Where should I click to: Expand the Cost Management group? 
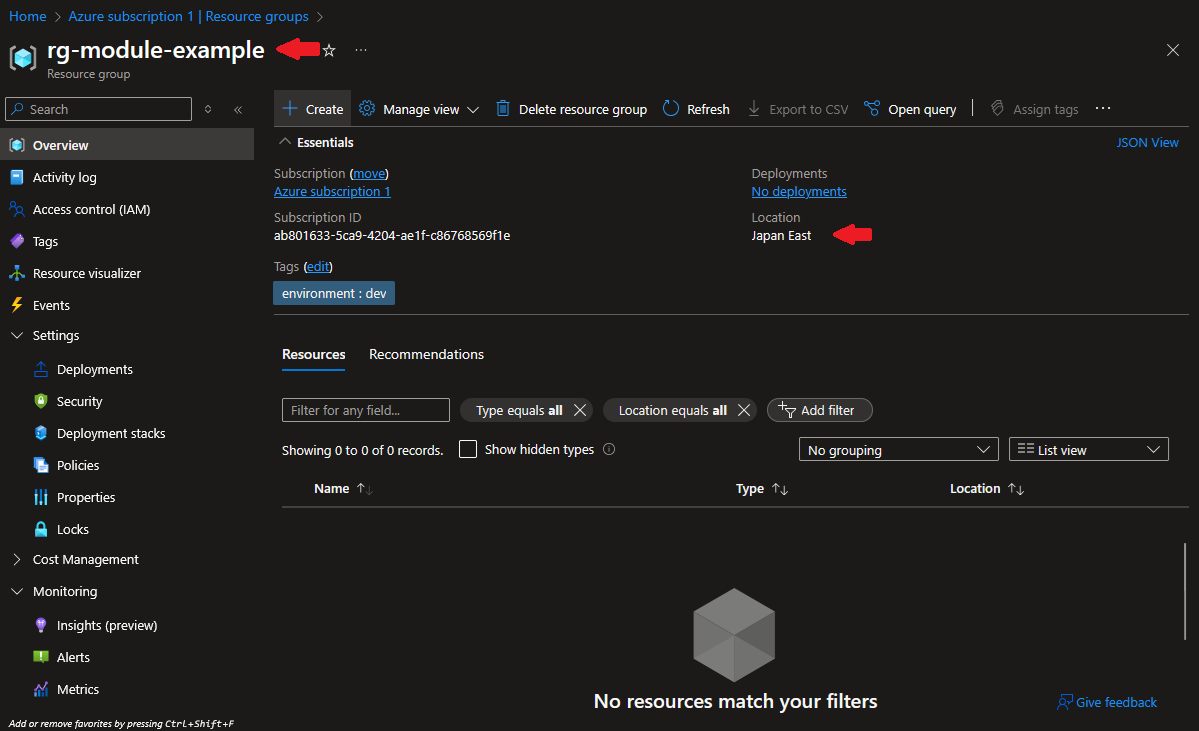(17, 560)
